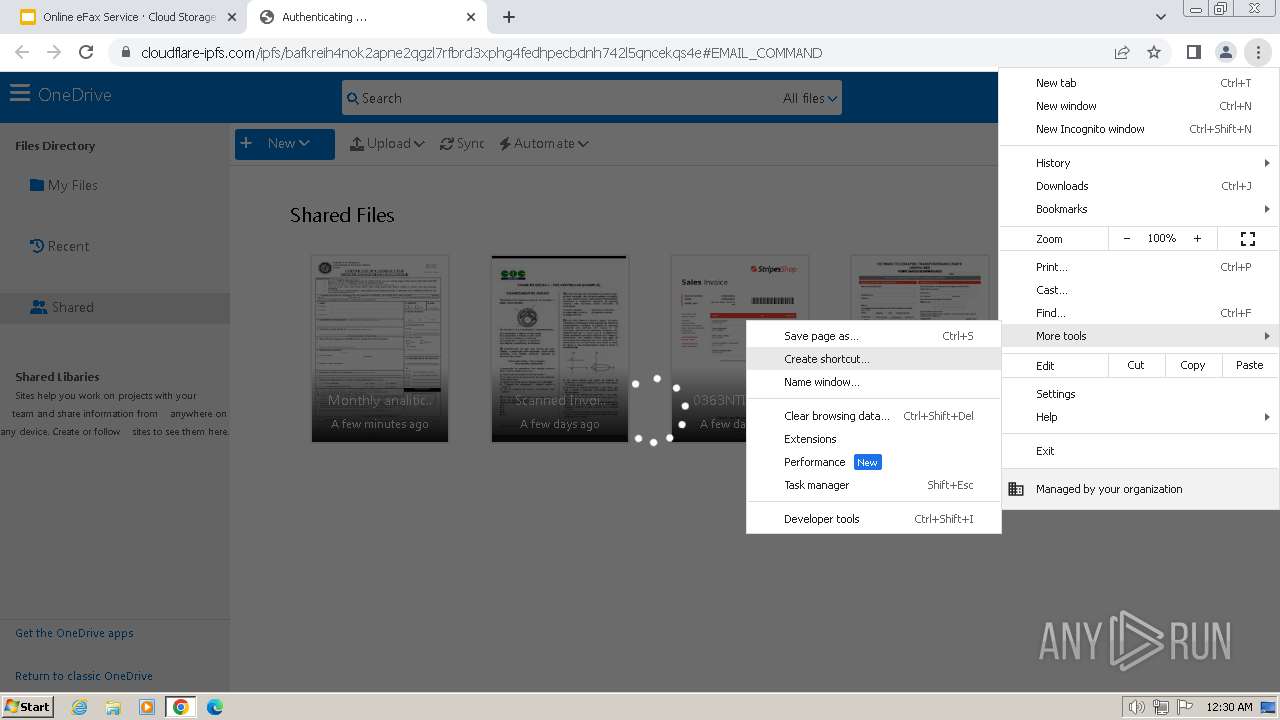Close the Authenticating tab
The width and height of the screenshot is (1280, 720).
click(470, 17)
